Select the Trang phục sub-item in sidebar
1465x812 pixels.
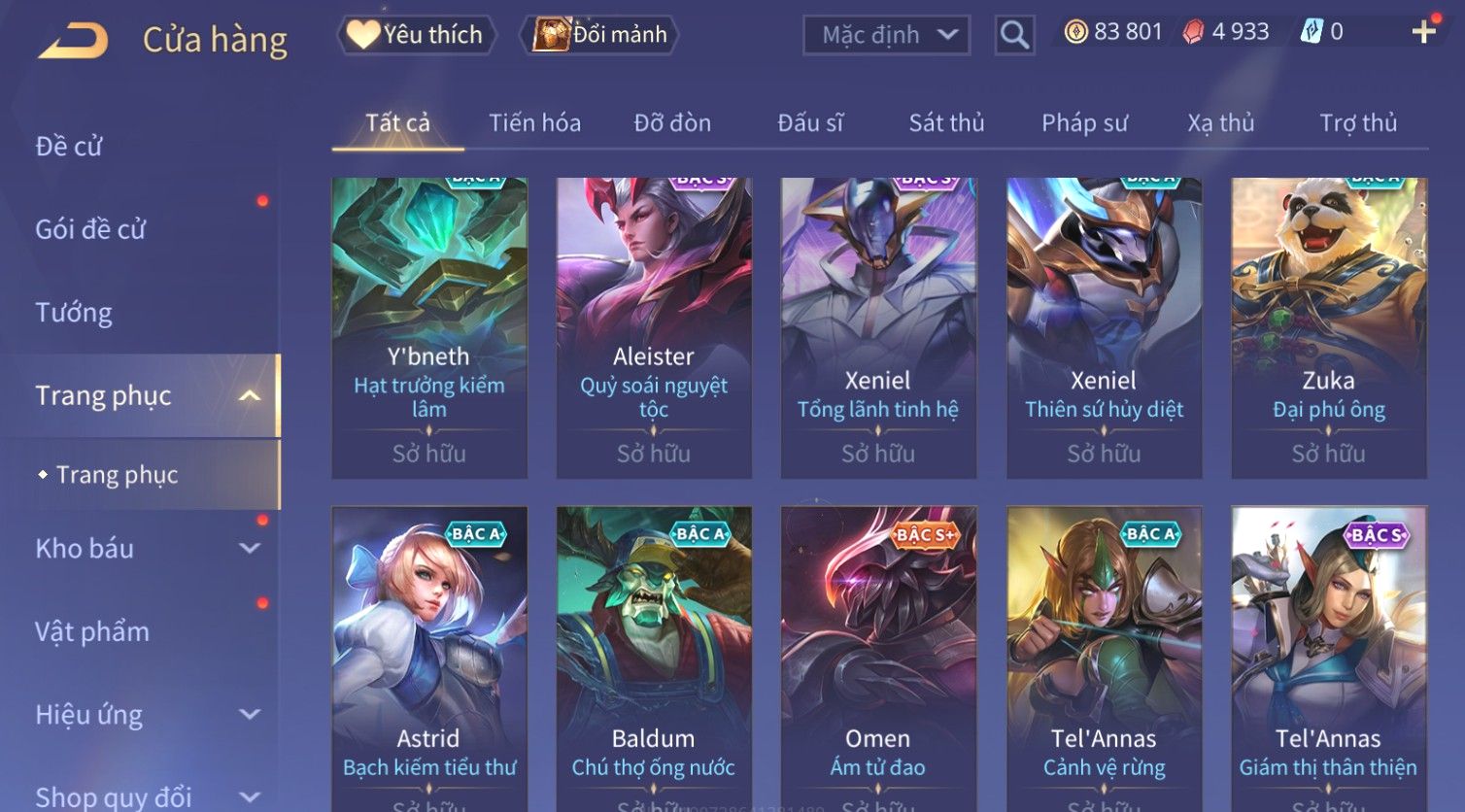click(x=117, y=475)
